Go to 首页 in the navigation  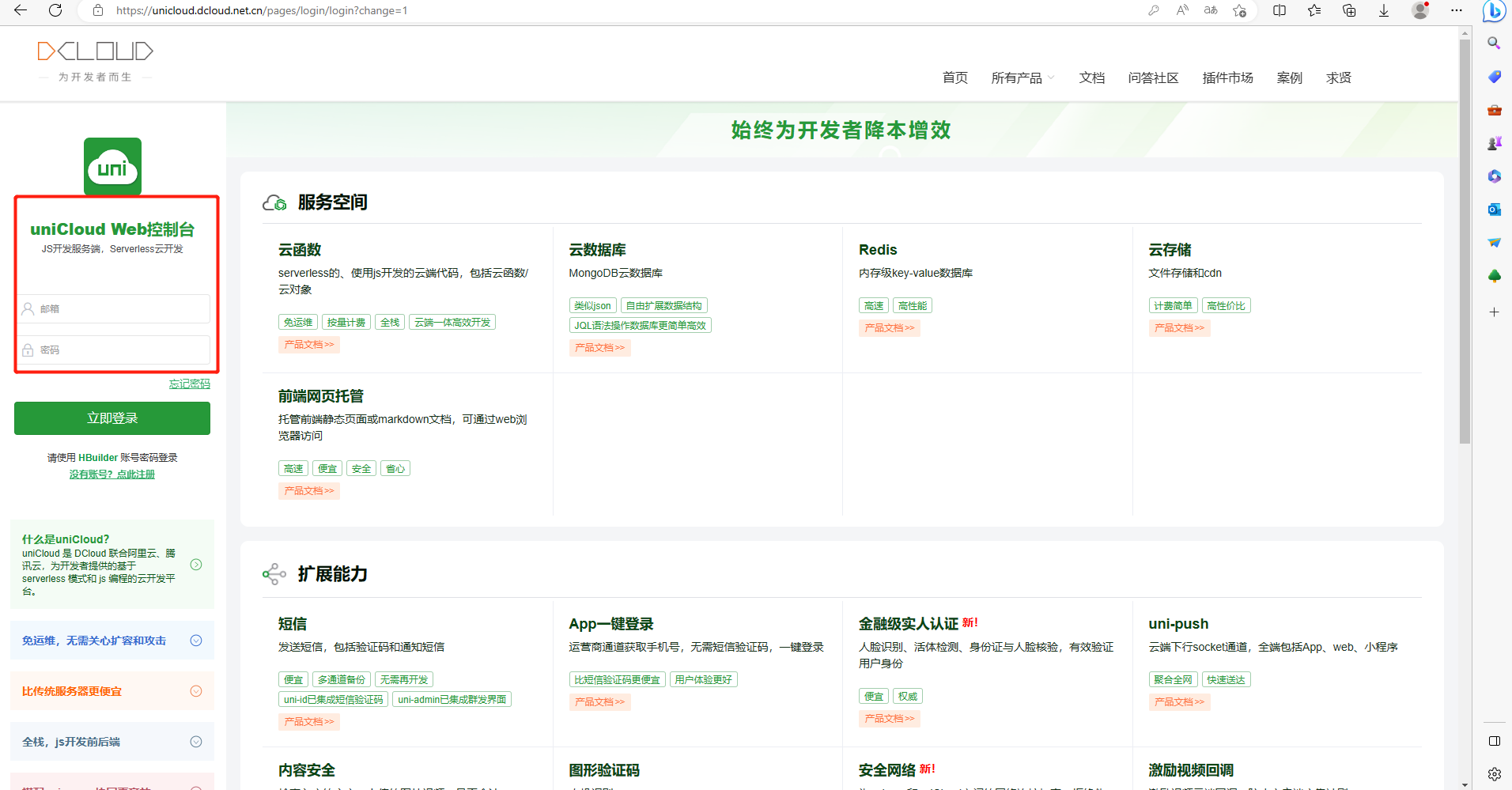tap(954, 77)
